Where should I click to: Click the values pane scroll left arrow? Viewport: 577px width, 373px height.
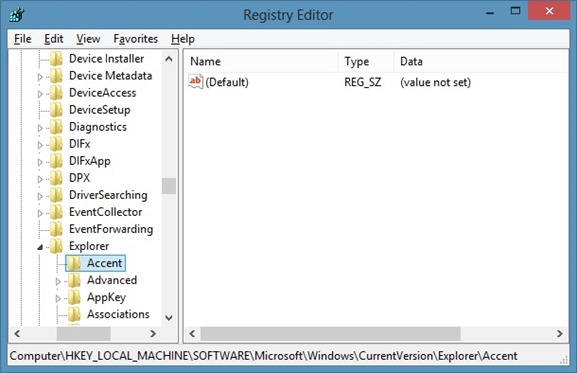pos(192,334)
